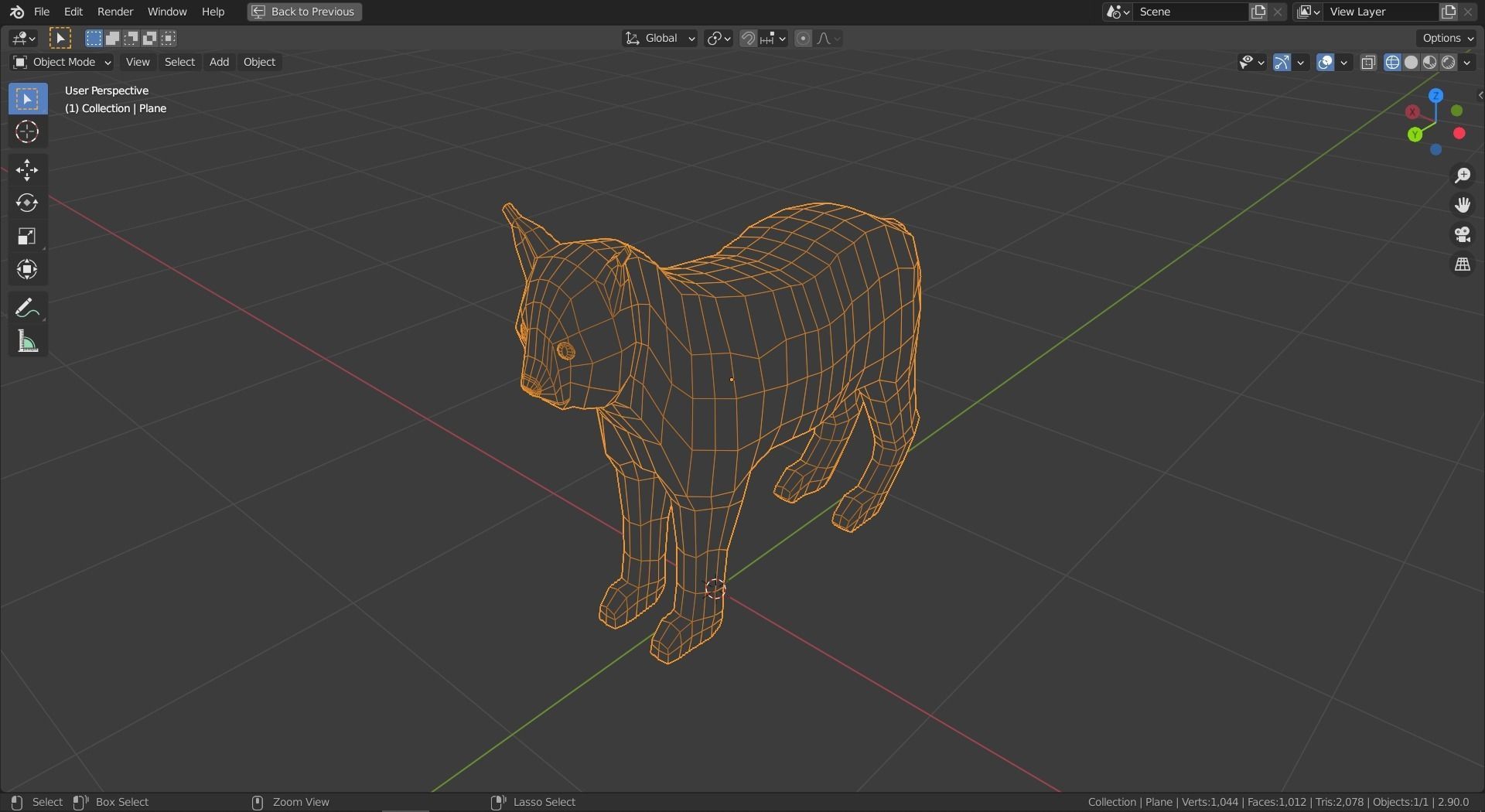
Task: Activate the 3D Cursor tool
Action: click(27, 132)
